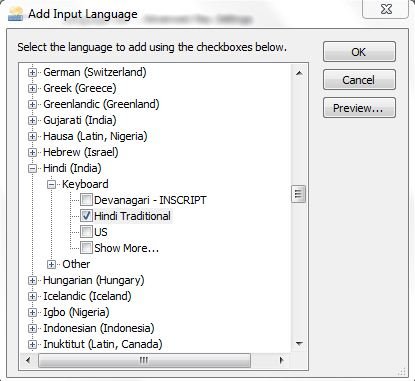Image resolution: width=415 pixels, height=381 pixels.
Task: Check the Devanagari - INSCRIPT checkbox
Action: click(86, 200)
